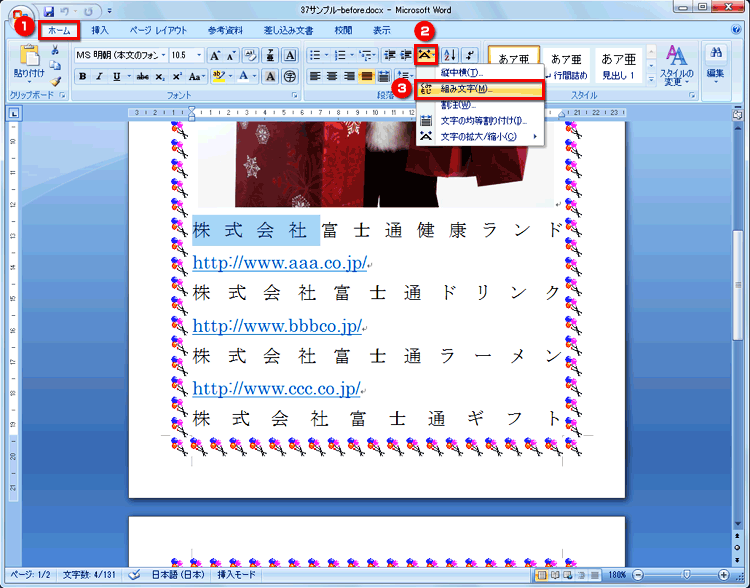Image resolution: width=750 pixels, height=588 pixels.
Task: Click the Sort (A-Z) icon
Action: [450, 55]
